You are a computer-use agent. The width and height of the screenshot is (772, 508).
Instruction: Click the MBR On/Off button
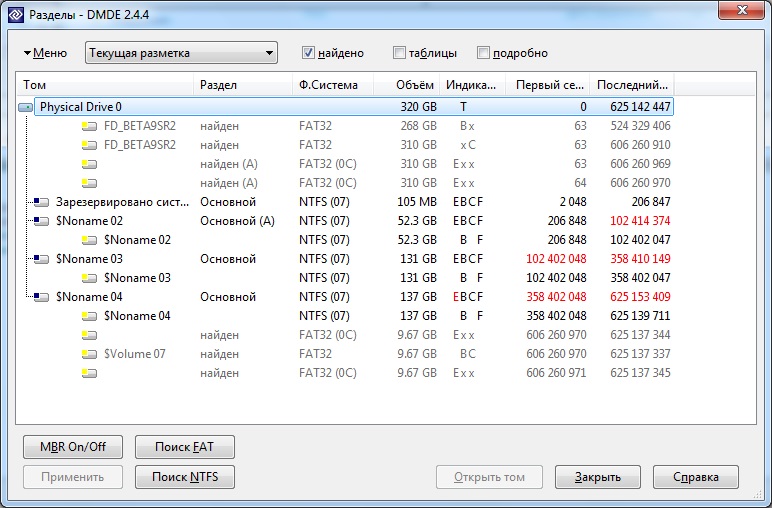click(x=72, y=446)
